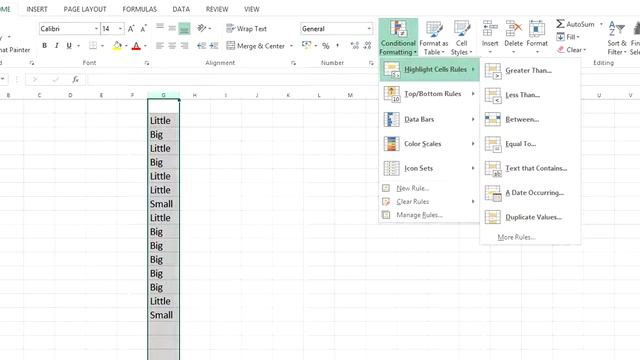Image resolution: width=640 pixels, height=360 pixels.
Task: Open the Borders icon
Action: [x=93, y=46]
